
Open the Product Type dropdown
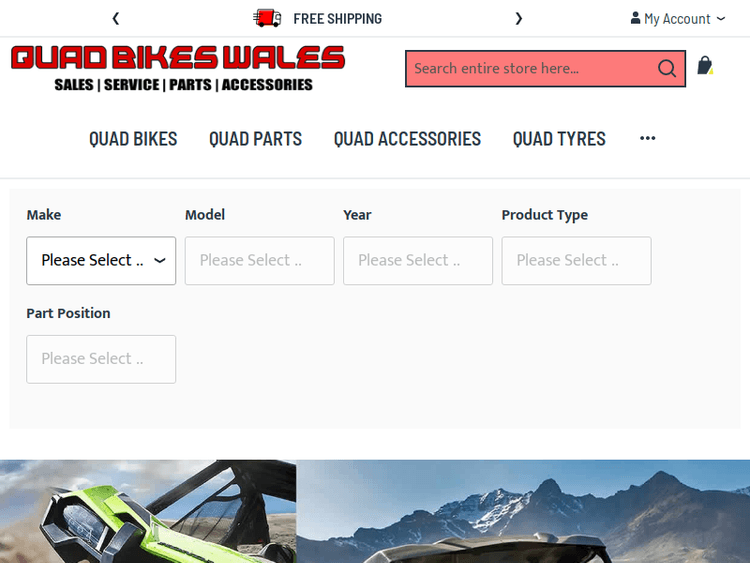576,261
